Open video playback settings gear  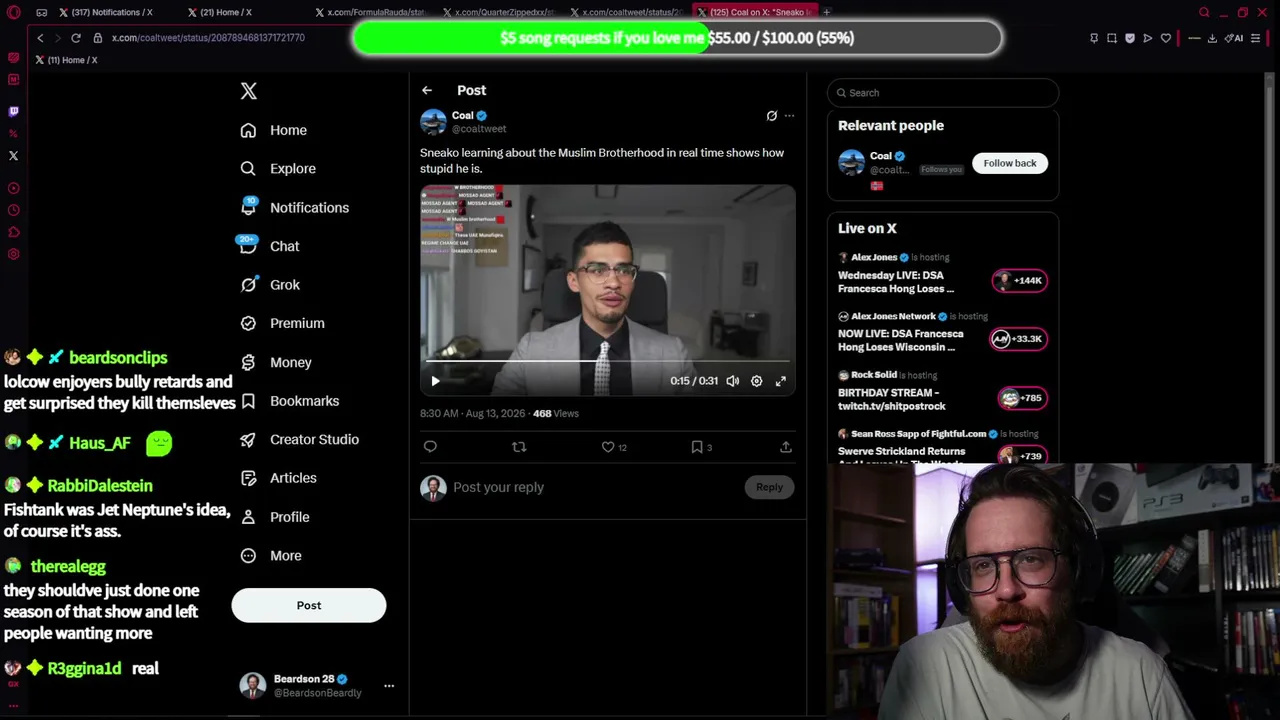(757, 381)
